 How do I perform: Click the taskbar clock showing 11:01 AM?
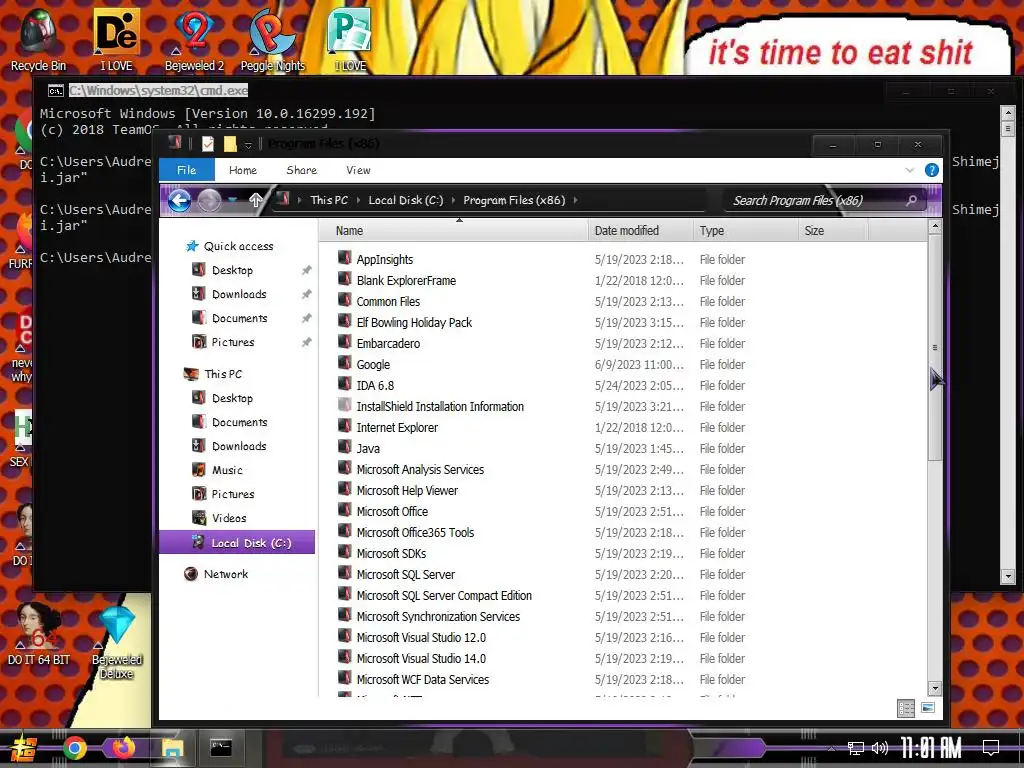click(x=932, y=748)
